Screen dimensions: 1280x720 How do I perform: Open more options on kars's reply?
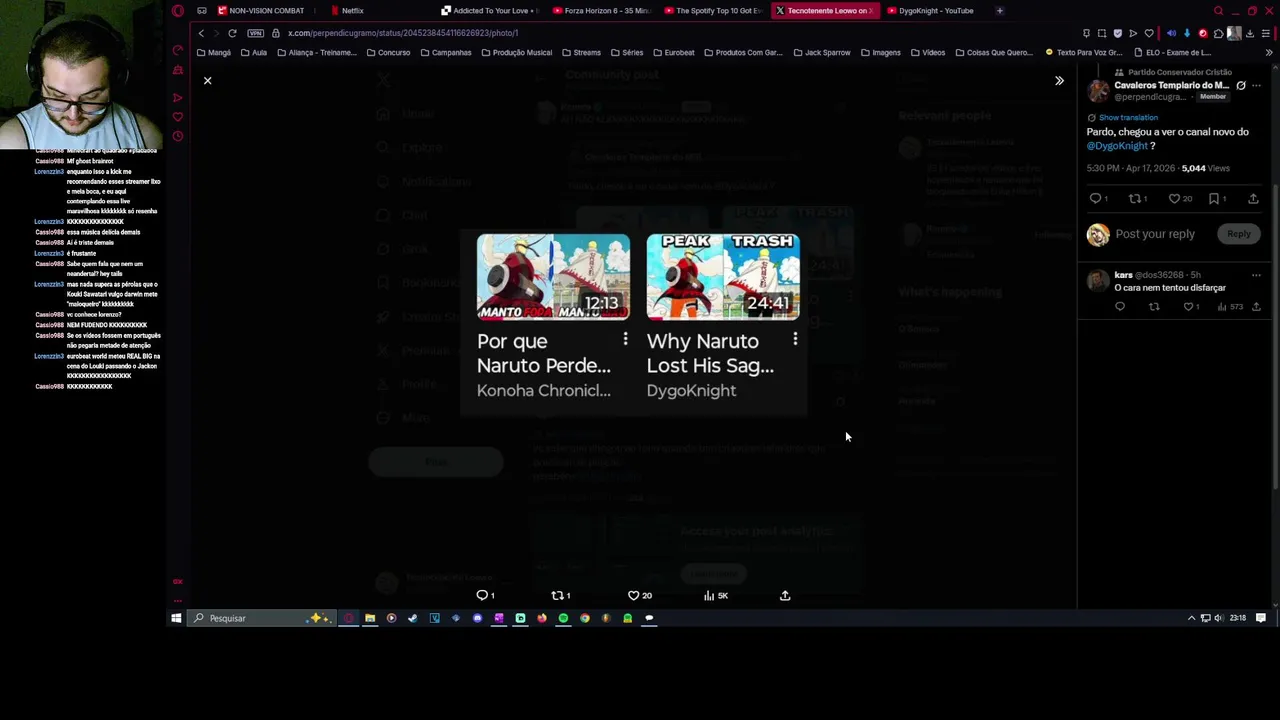(1256, 275)
